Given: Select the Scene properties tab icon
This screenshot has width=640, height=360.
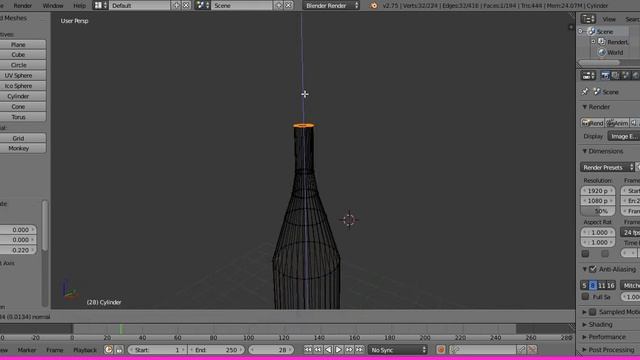Looking at the screenshot, I should [x=625, y=76].
